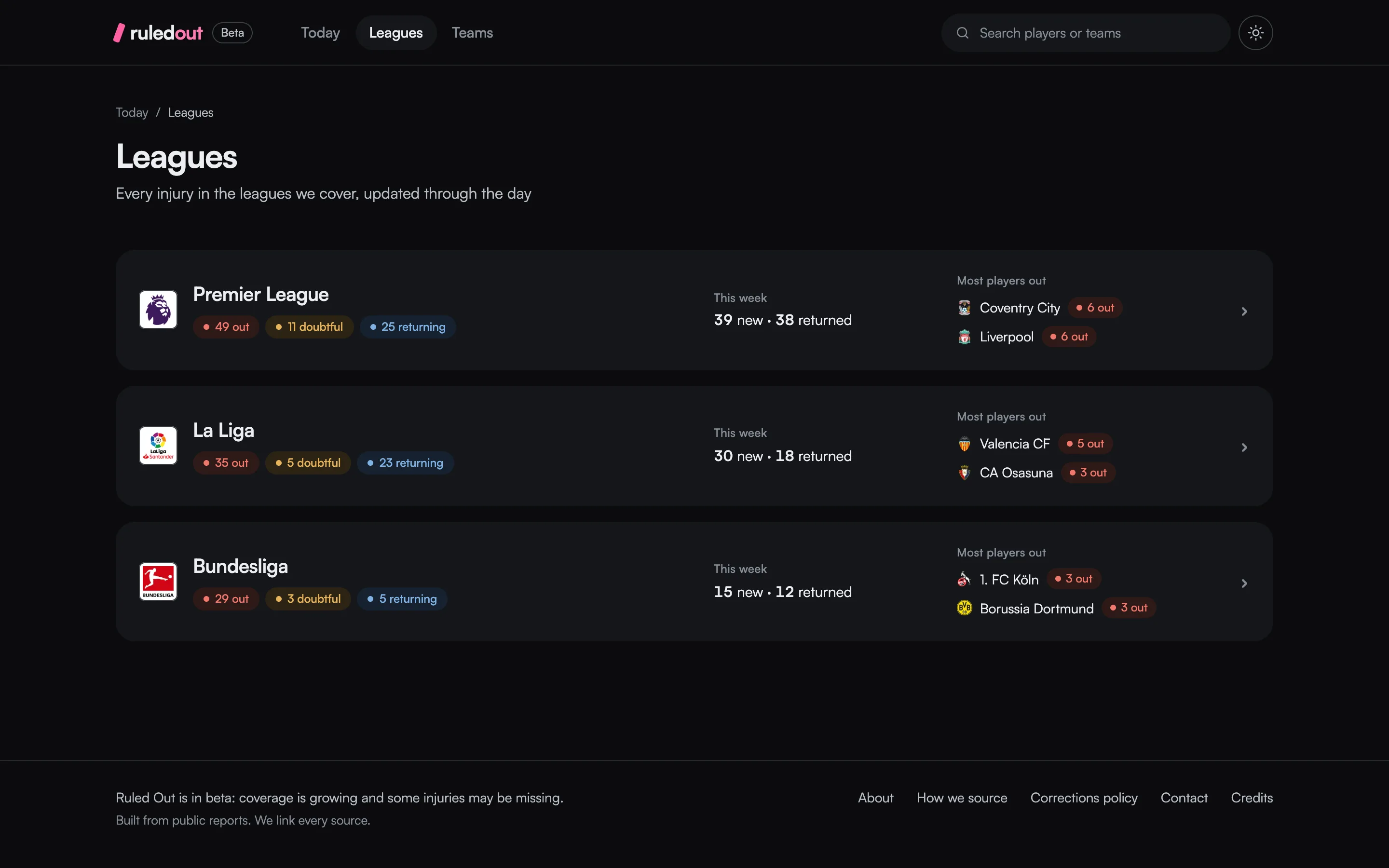The width and height of the screenshot is (1389, 868).
Task: Click the Bundesliga logo
Action: [x=158, y=582]
